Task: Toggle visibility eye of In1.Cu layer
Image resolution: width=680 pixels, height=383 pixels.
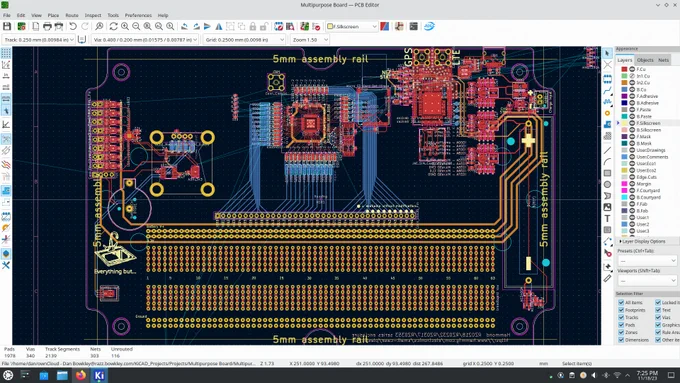Action: [632, 76]
